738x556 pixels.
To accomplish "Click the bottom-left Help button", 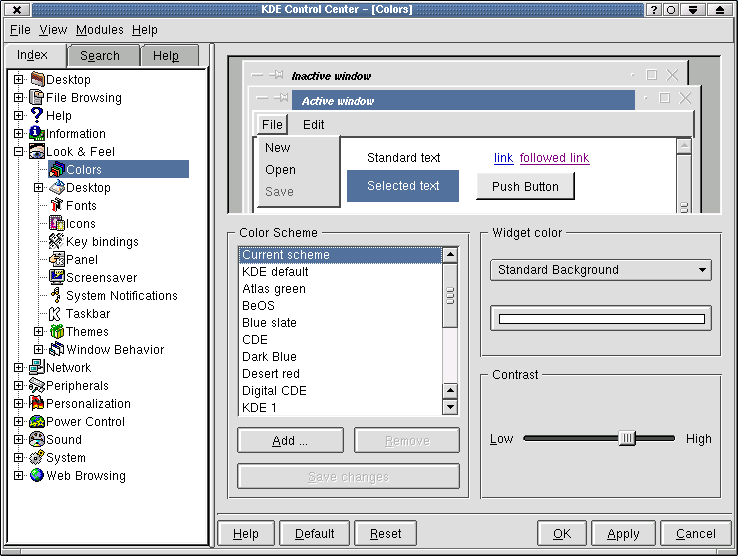I will (246, 533).
